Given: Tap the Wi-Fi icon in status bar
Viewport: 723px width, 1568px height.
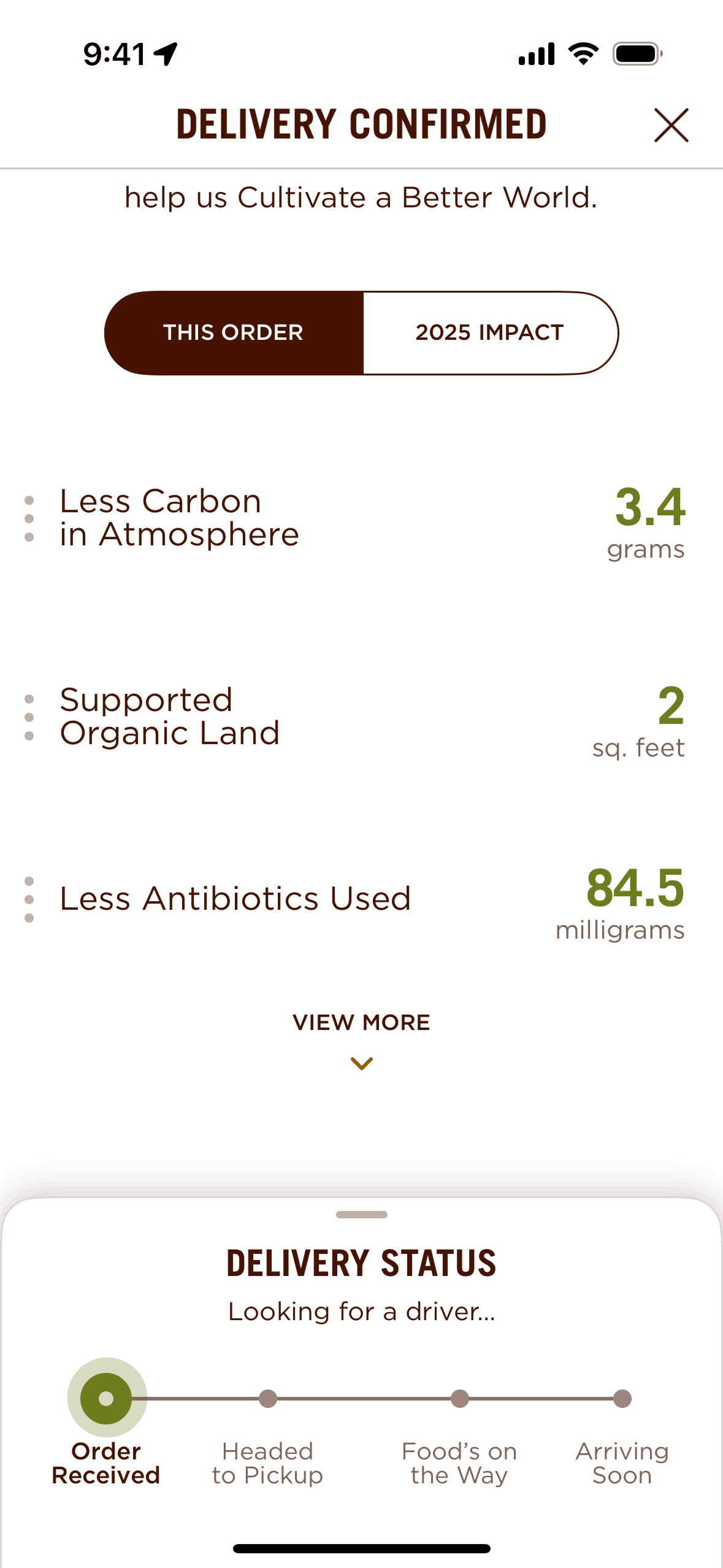Looking at the screenshot, I should tap(583, 54).
